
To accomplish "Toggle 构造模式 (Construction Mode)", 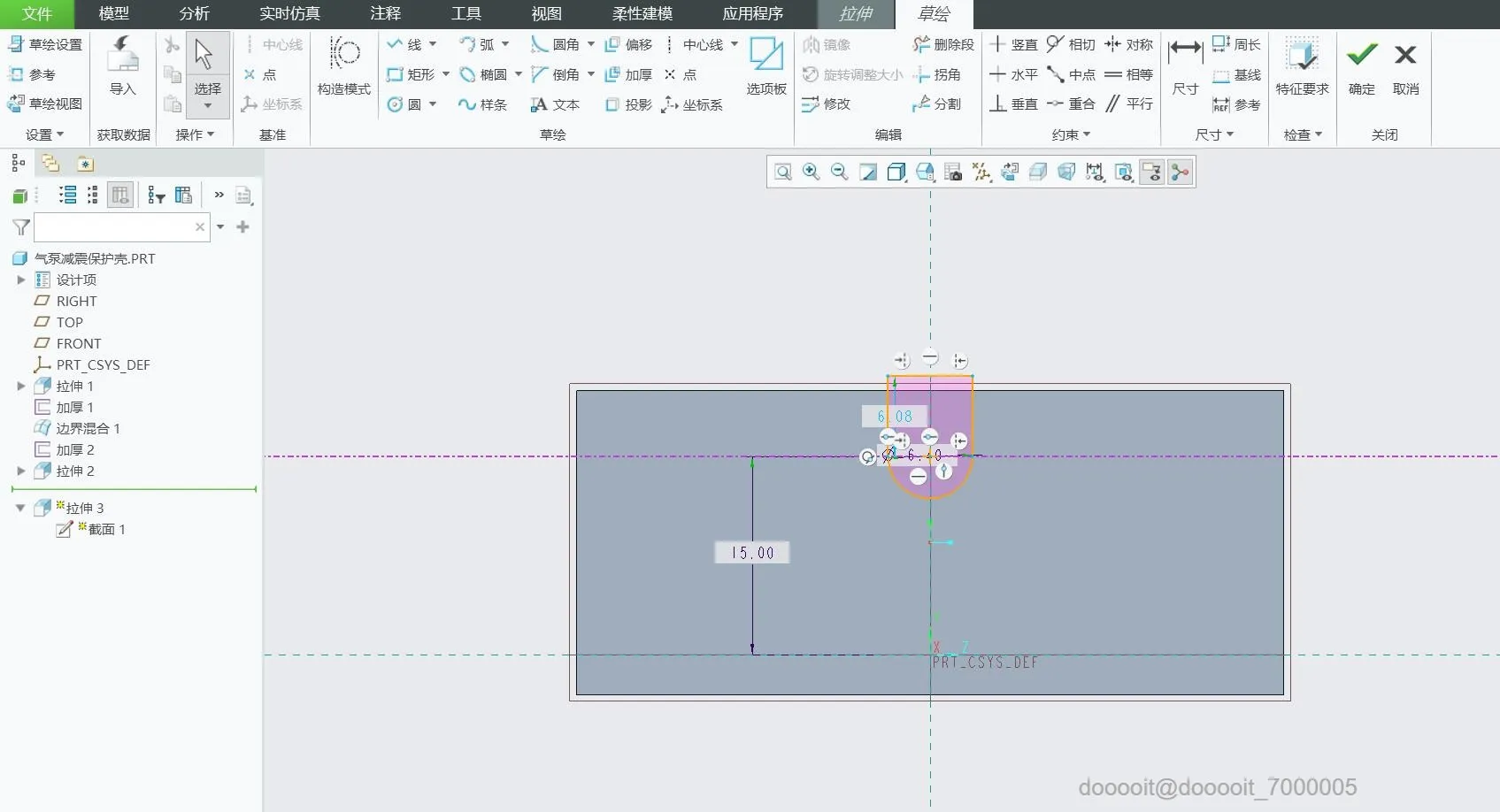I will click(x=344, y=66).
